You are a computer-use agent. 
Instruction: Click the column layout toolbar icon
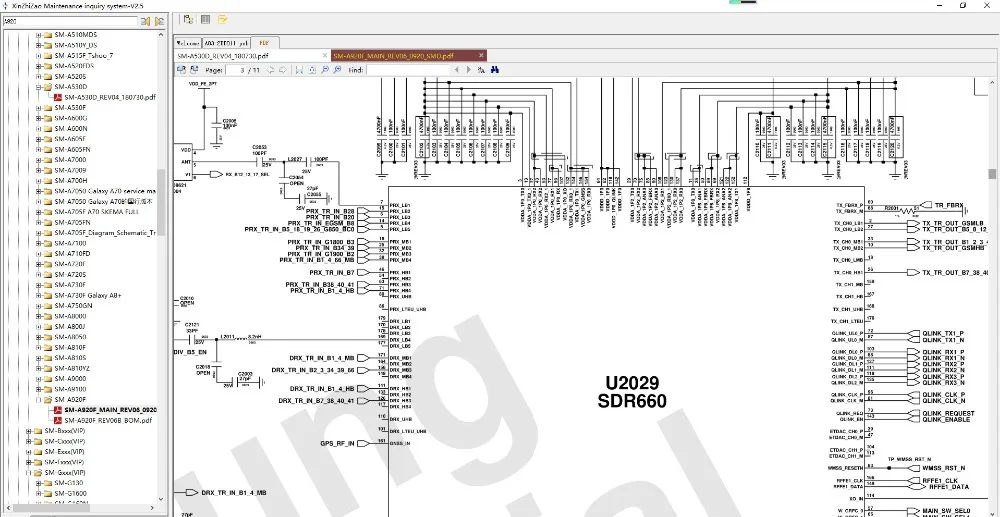tap(205, 19)
